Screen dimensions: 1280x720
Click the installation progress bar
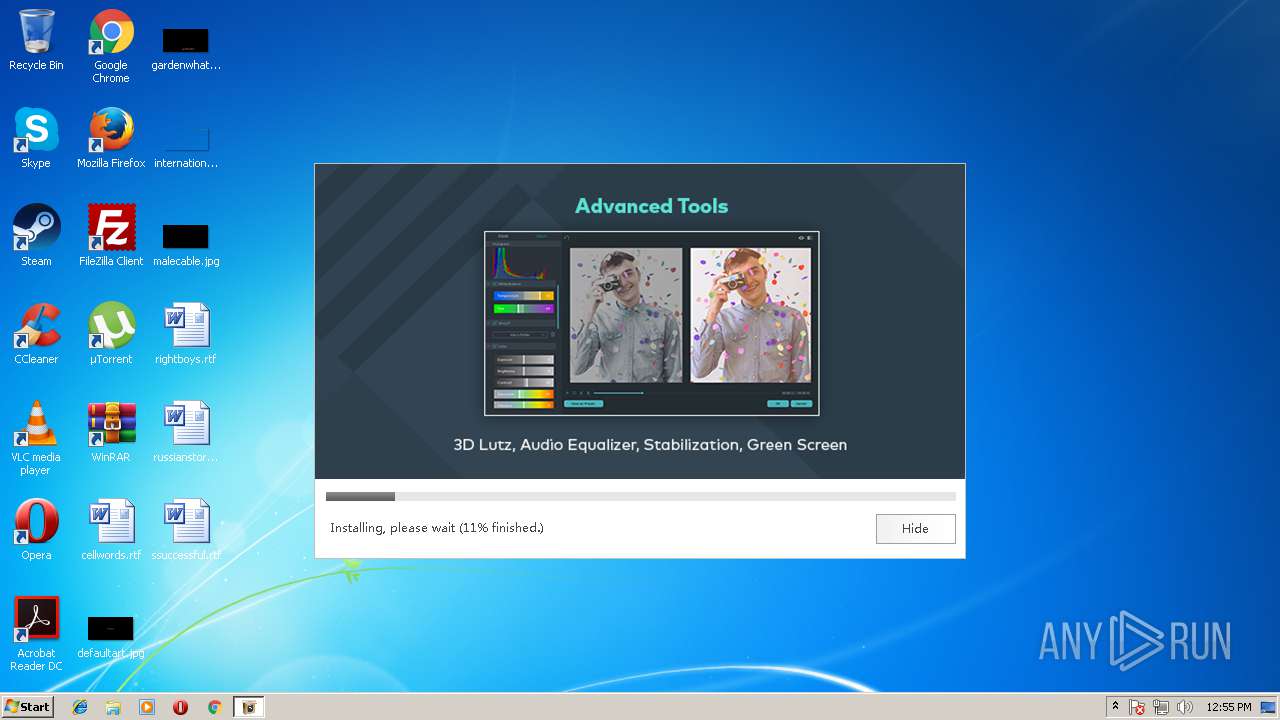[x=640, y=496]
